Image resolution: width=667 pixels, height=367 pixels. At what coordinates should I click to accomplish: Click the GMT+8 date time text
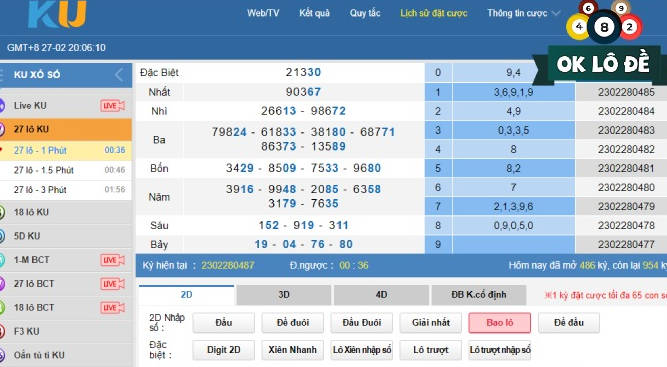pos(56,48)
